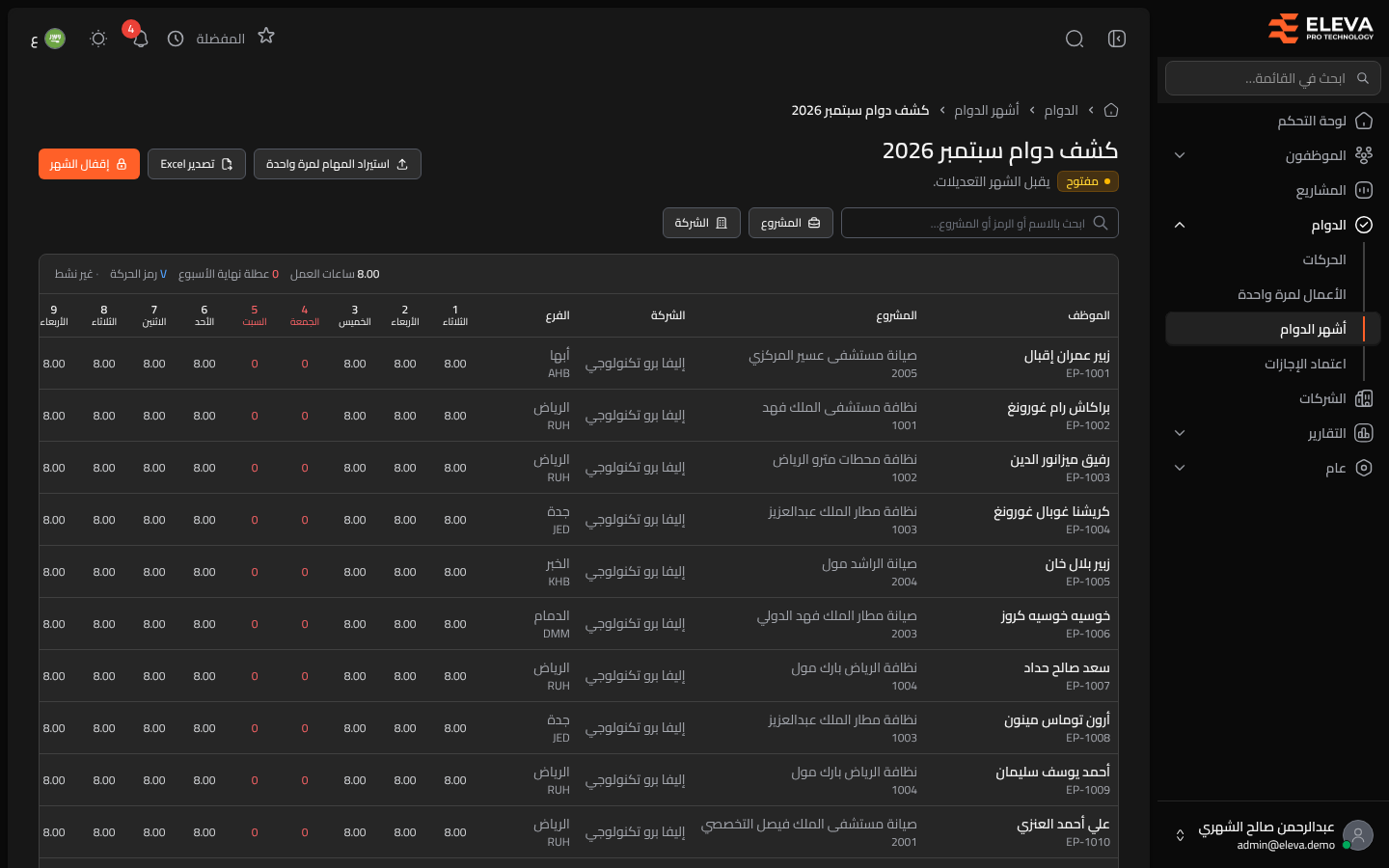Open the المشروع filter dropdown
1389x868 pixels.
click(791, 223)
